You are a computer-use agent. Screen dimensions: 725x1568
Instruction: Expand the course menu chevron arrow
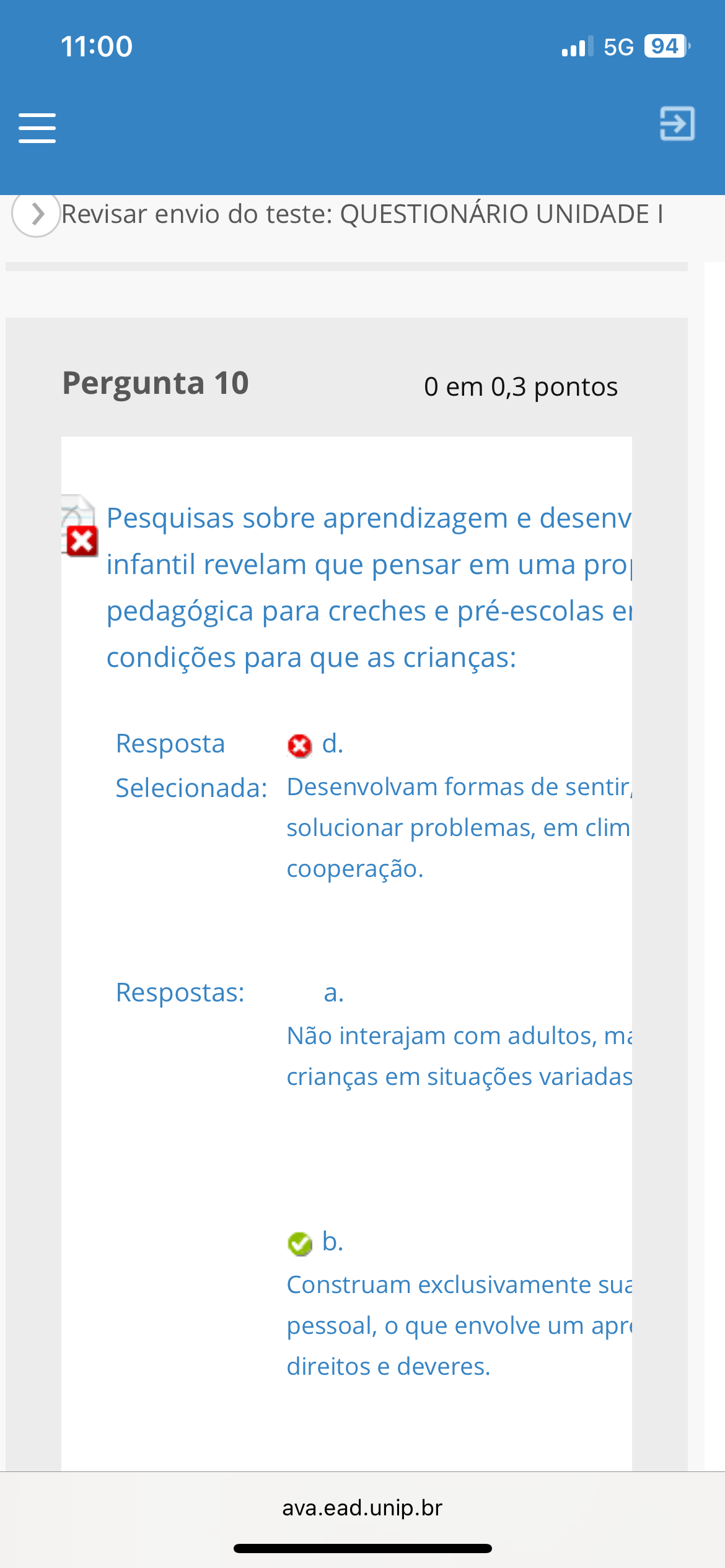[x=37, y=214]
